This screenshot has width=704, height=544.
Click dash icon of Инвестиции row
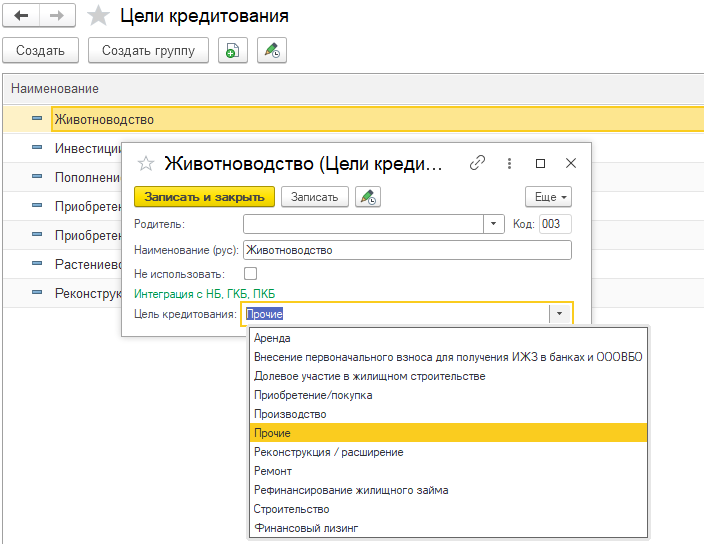37,147
